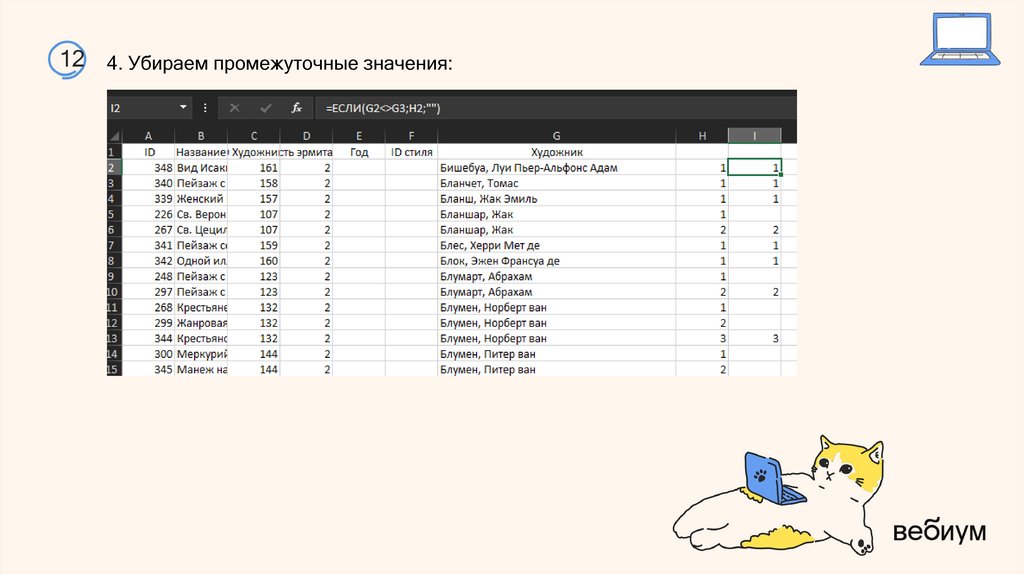Viewport: 1024px width, 574px height.
Task: Select row 6 header
Action: (114, 230)
